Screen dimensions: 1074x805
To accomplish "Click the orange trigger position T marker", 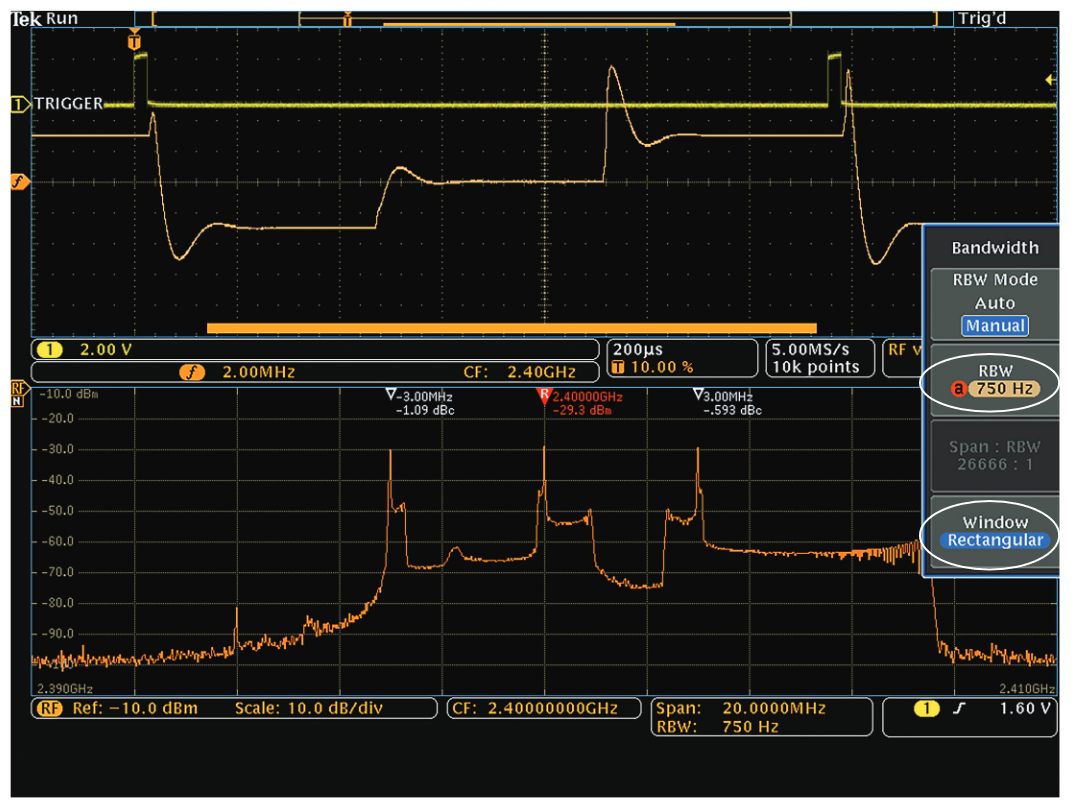I will pyautogui.click(x=136, y=44).
